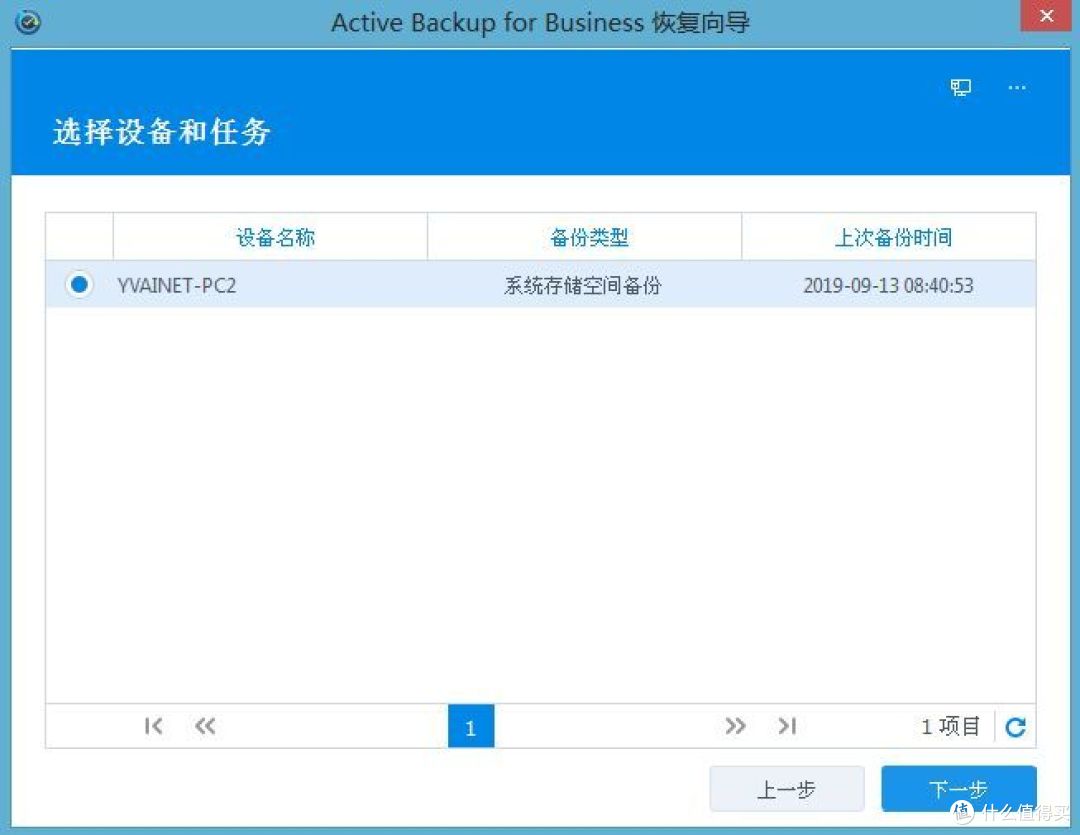Open the ellipsis (...) options menu

[x=1016, y=88]
